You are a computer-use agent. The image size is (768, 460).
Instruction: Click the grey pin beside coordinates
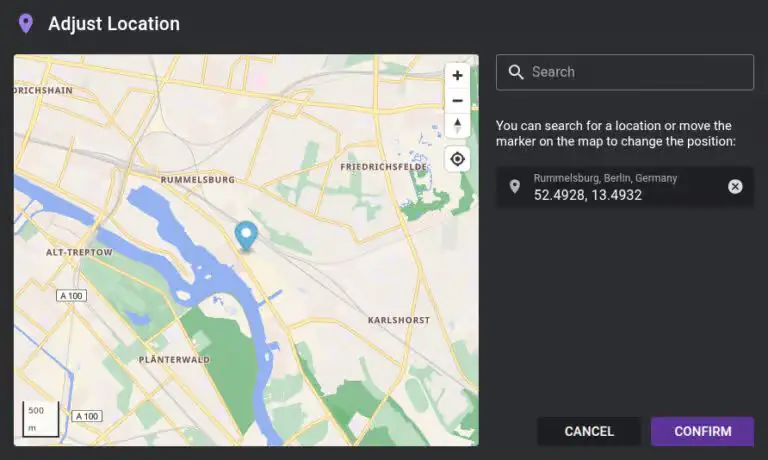click(x=514, y=187)
